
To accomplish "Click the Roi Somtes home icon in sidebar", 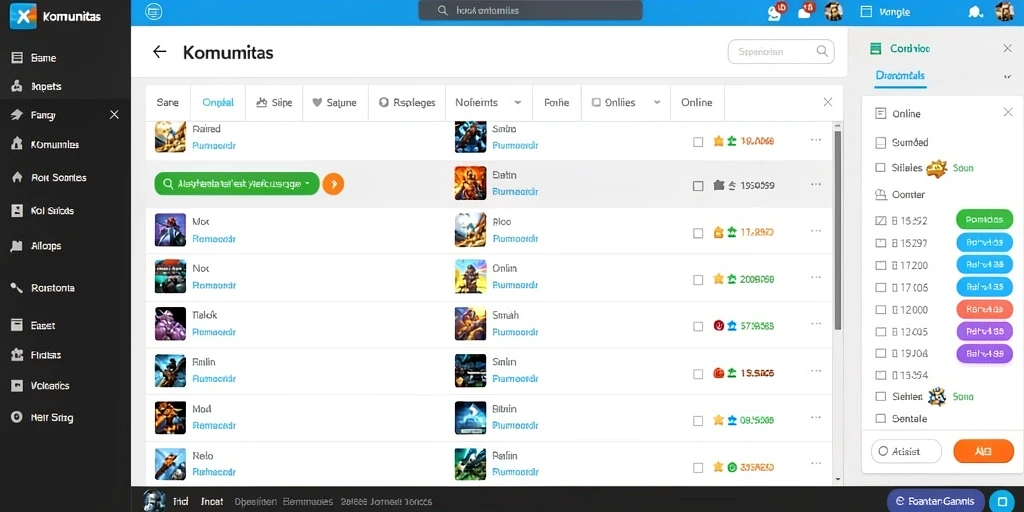I will [x=17, y=178].
